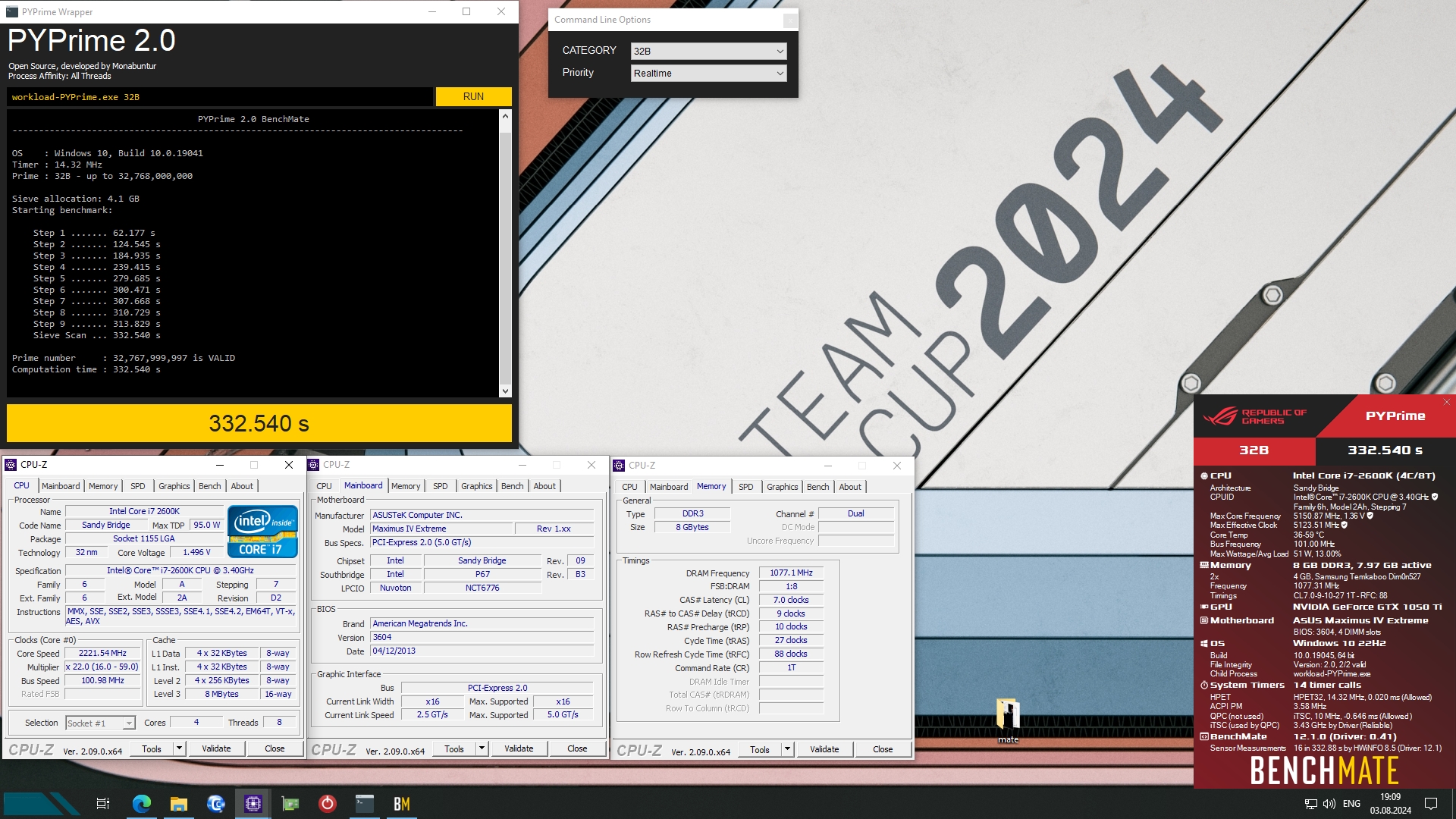Open the graphics card taskbar icon
The height and width of the screenshot is (819, 1456).
[290, 804]
